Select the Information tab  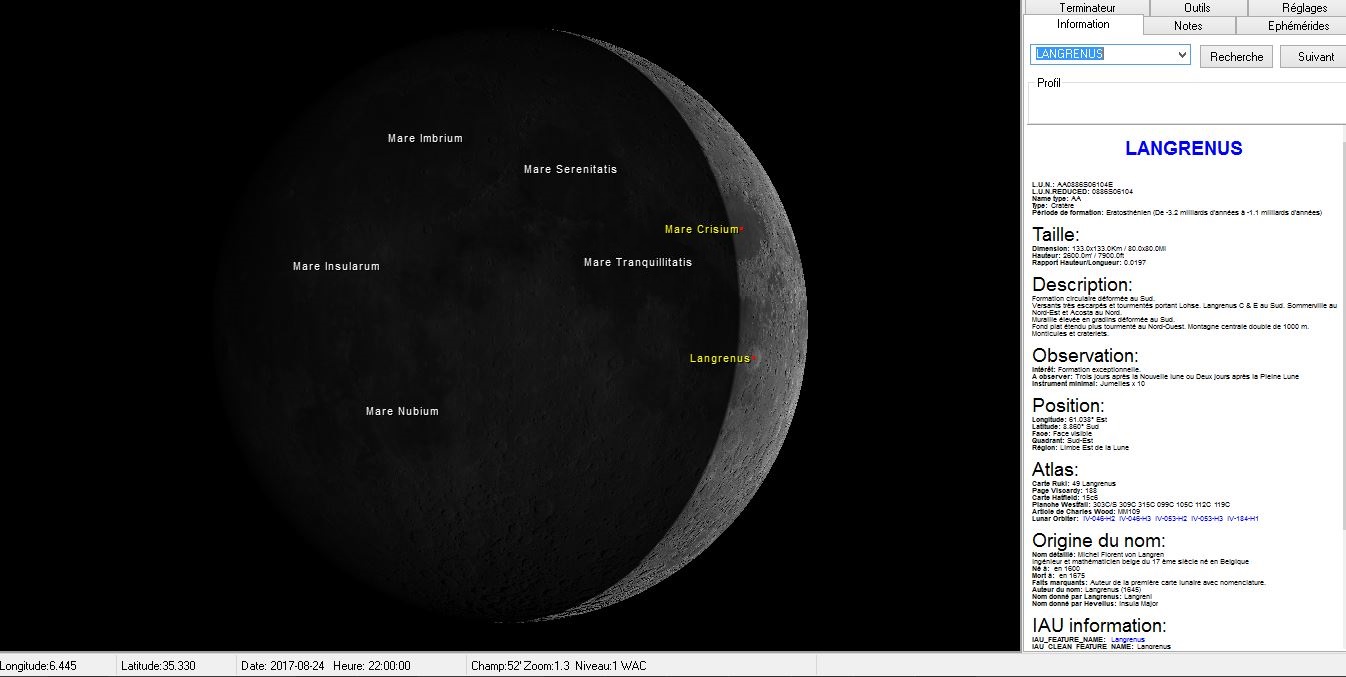1083,25
